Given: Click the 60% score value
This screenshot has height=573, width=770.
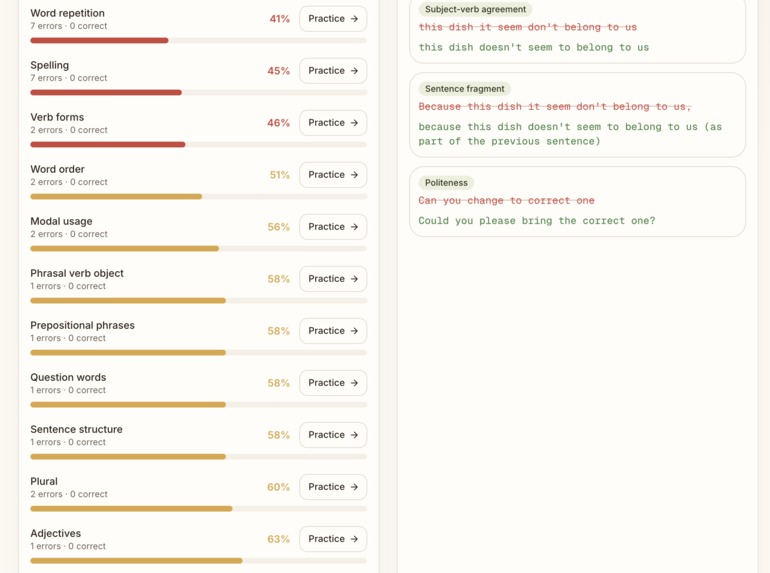Looking at the screenshot, I should click(278, 488).
